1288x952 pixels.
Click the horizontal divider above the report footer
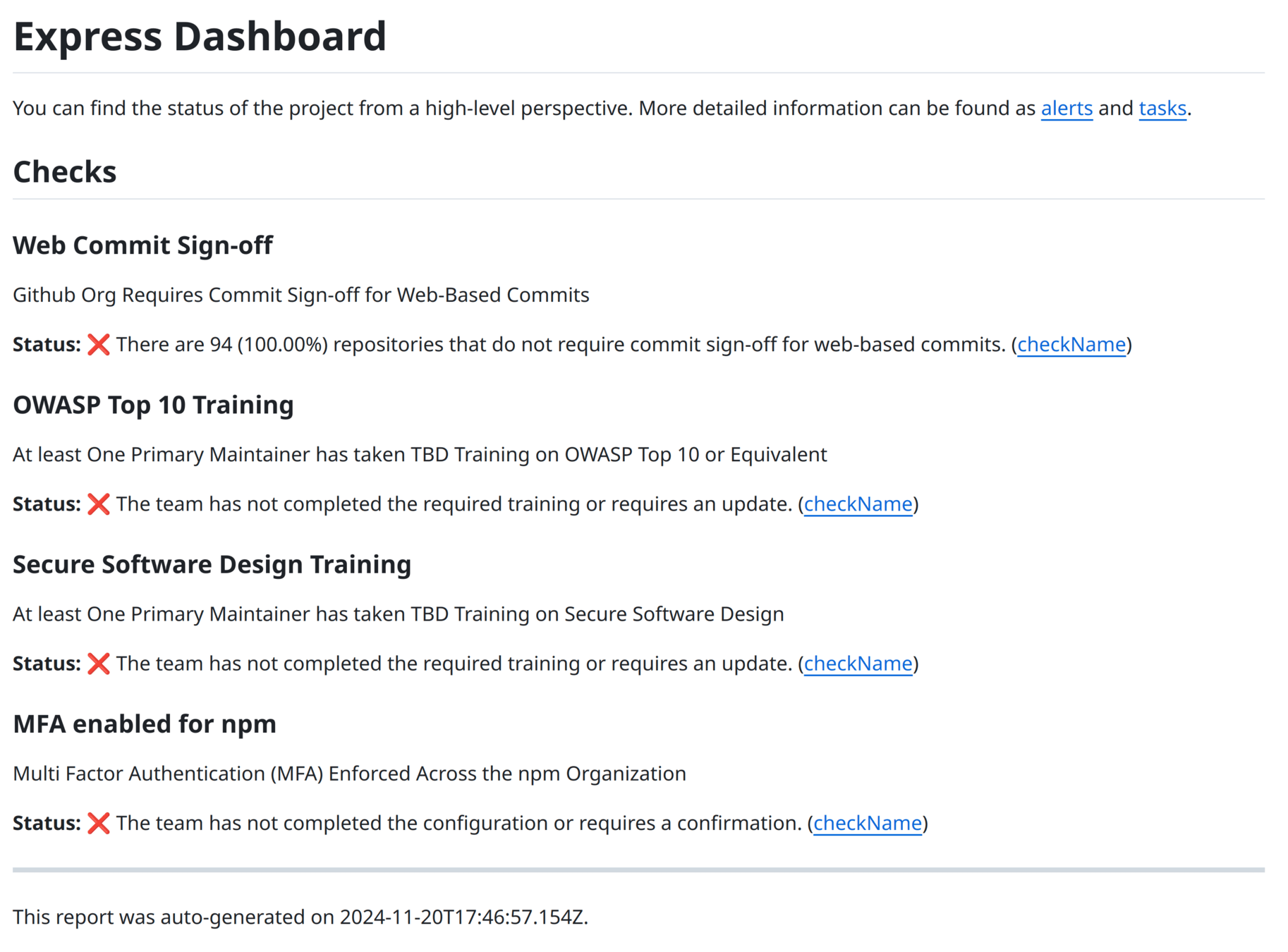point(638,870)
